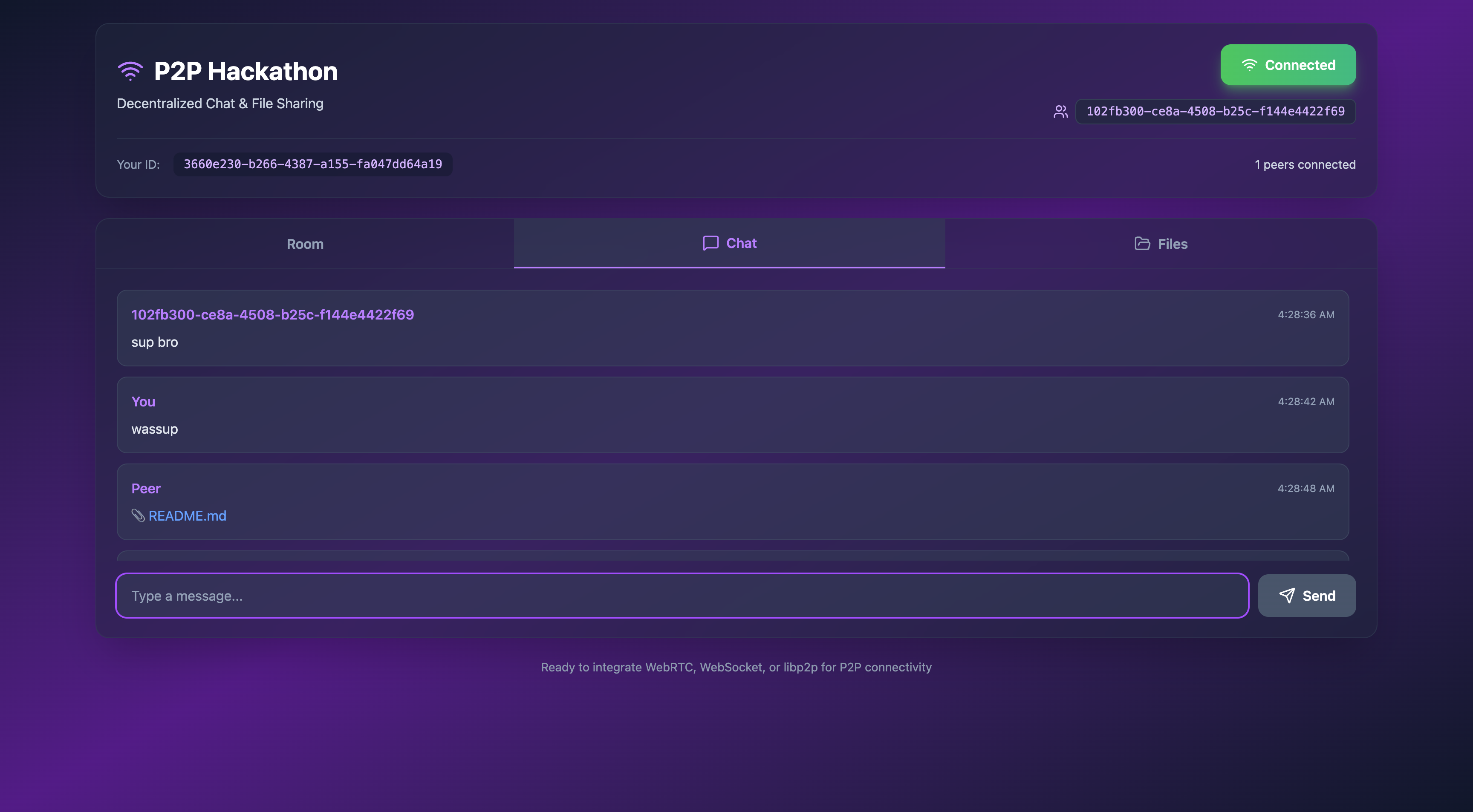
Task: Click the paper plane send icon
Action: coord(1287,596)
